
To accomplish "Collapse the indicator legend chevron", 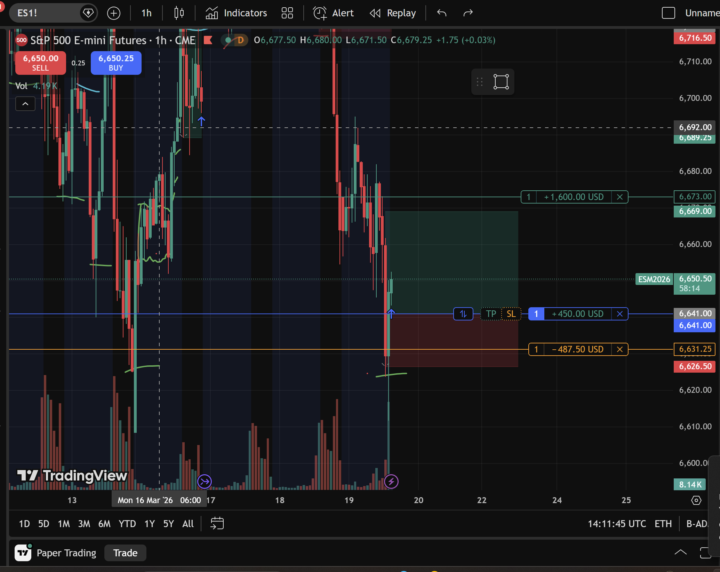I will tap(25, 104).
